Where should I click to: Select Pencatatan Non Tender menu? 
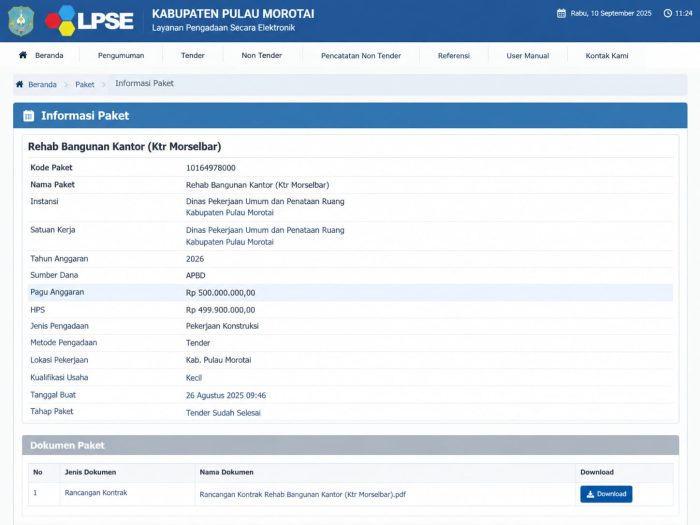[x=361, y=56]
